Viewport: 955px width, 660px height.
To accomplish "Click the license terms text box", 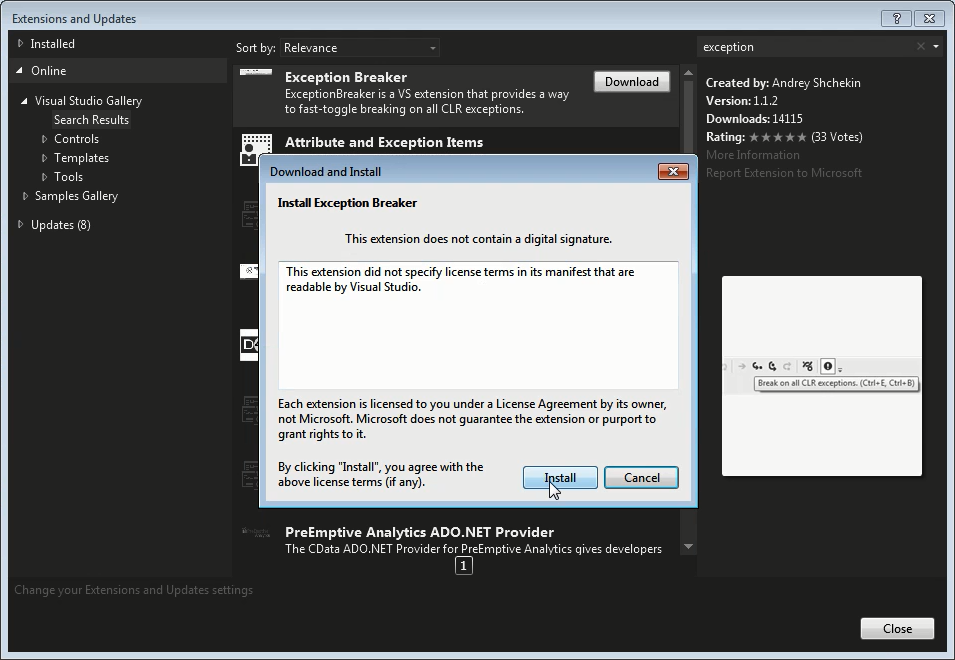I will pos(478,325).
